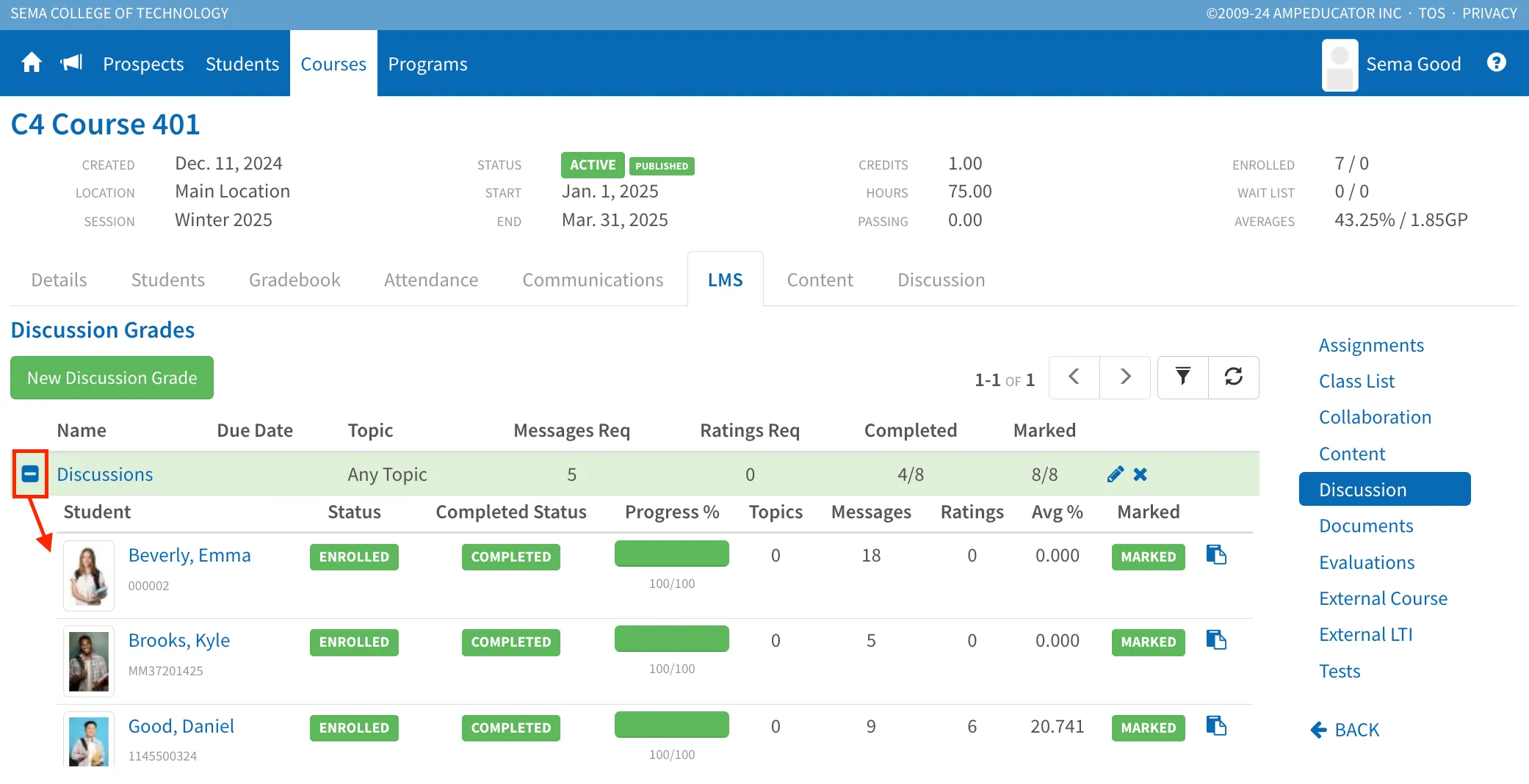The image size is (1529, 784).
Task: Click Brooks, Kyle's photo thumbnail
Action: coord(89,661)
